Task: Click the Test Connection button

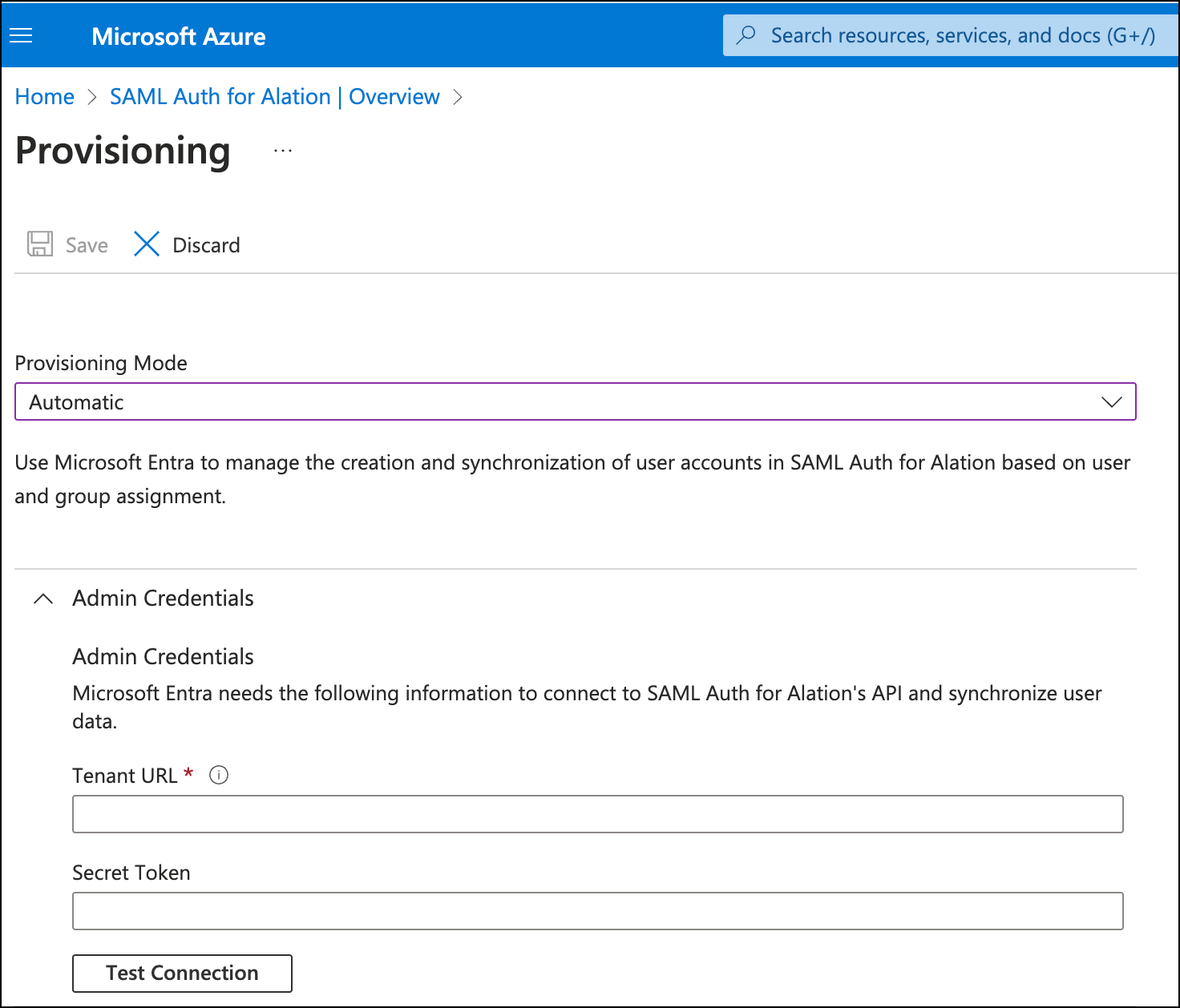Action: point(182,973)
